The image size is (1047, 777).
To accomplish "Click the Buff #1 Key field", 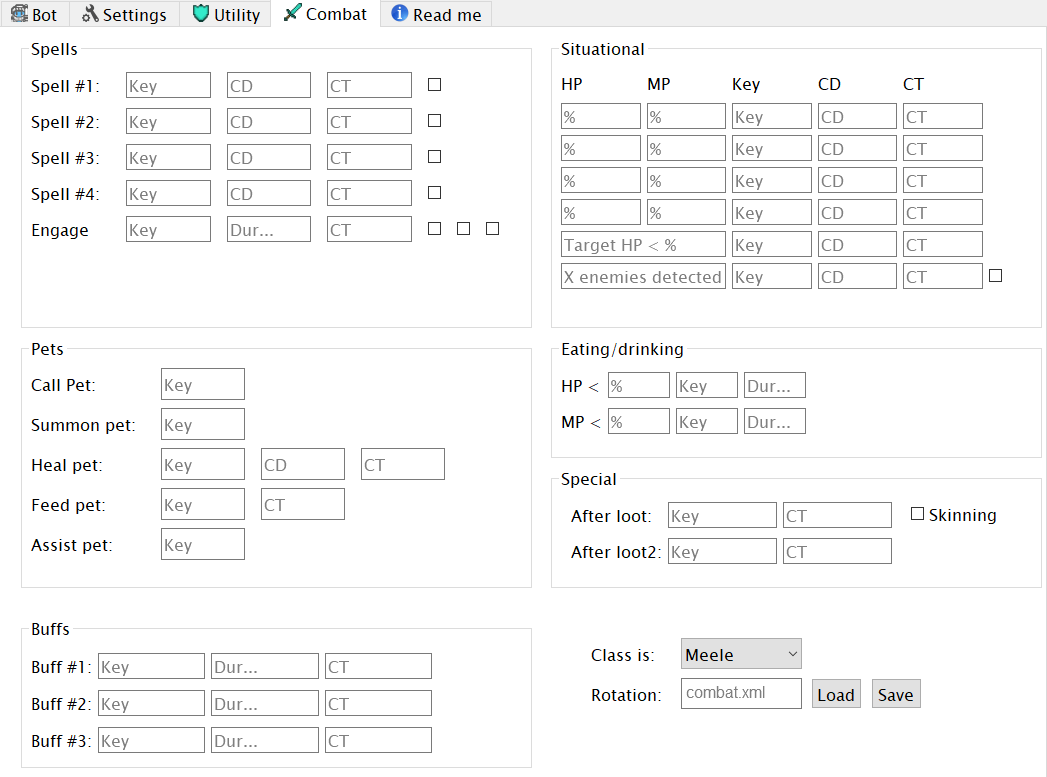I will (152, 666).
